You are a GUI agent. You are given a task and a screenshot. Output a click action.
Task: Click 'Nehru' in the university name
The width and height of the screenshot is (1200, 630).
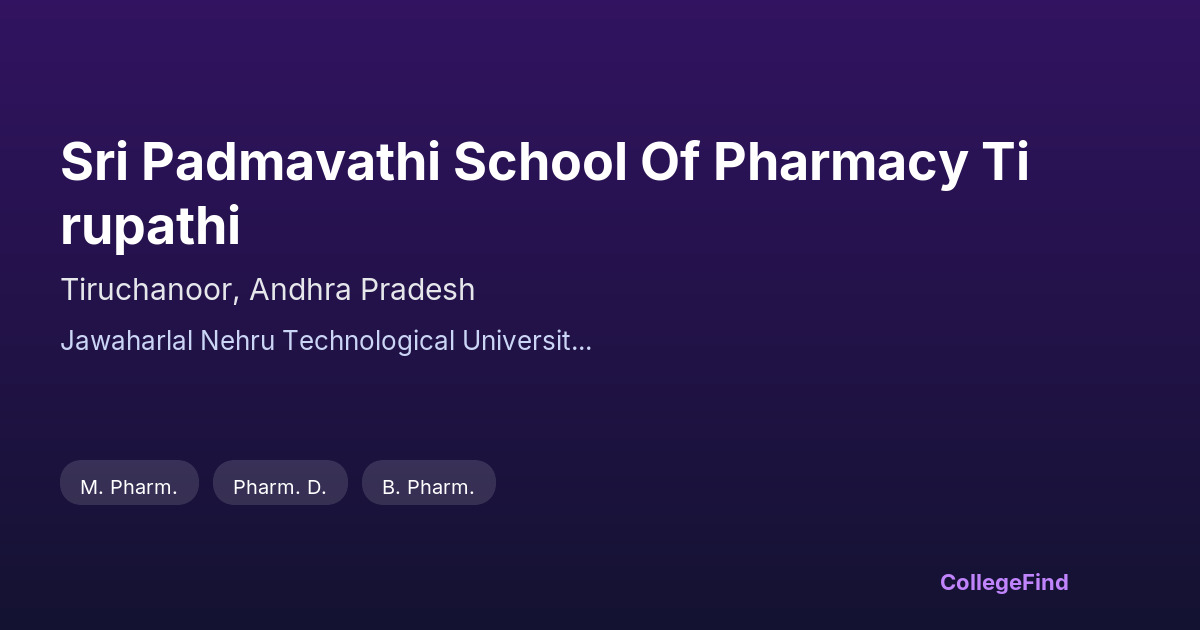click(237, 341)
